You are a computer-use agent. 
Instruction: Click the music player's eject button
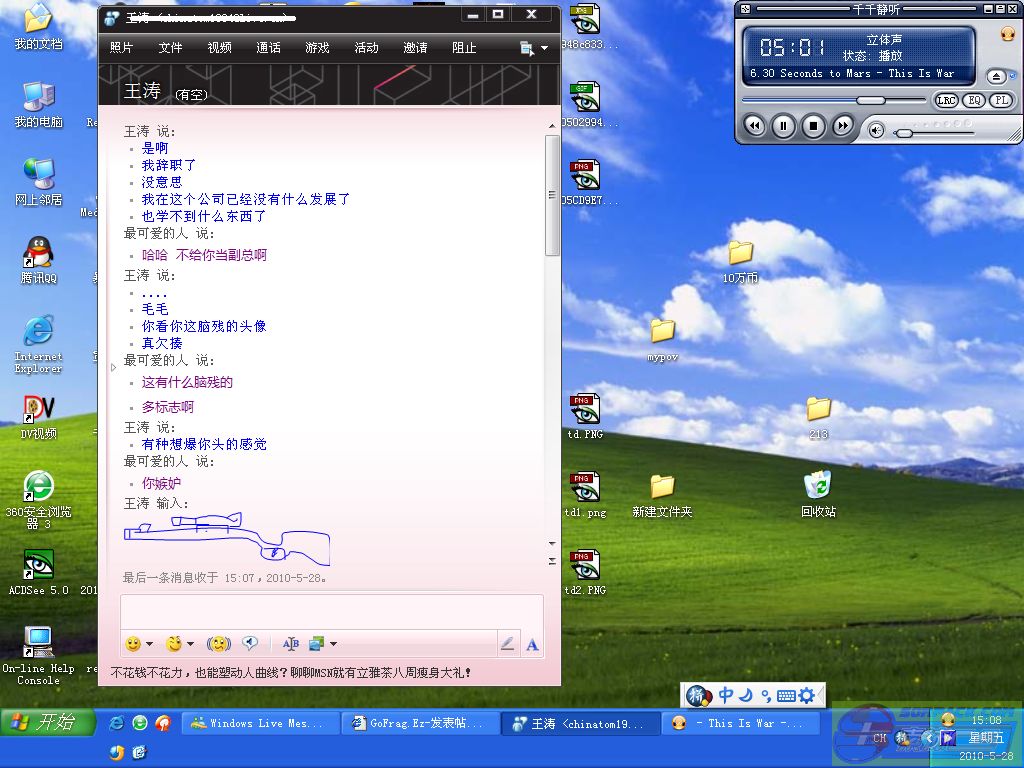pyautogui.click(x=996, y=77)
